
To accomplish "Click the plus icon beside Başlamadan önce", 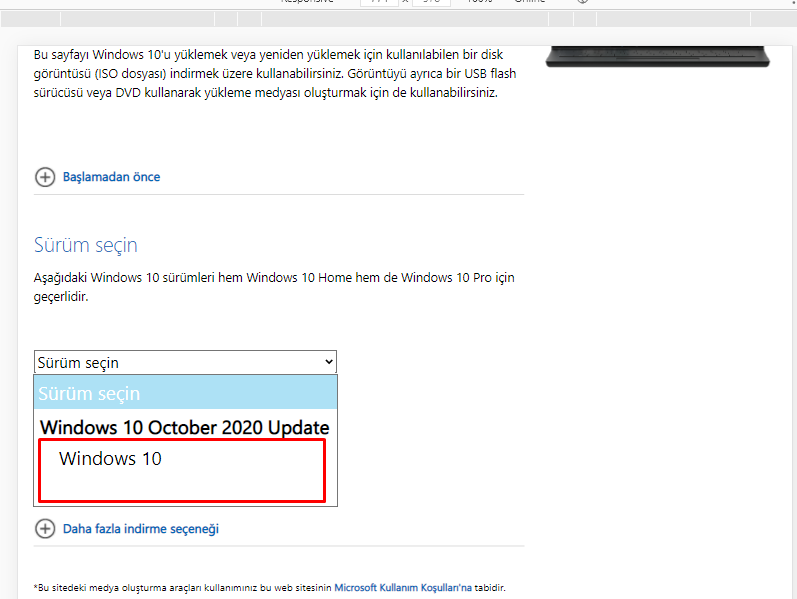I will (x=45, y=177).
